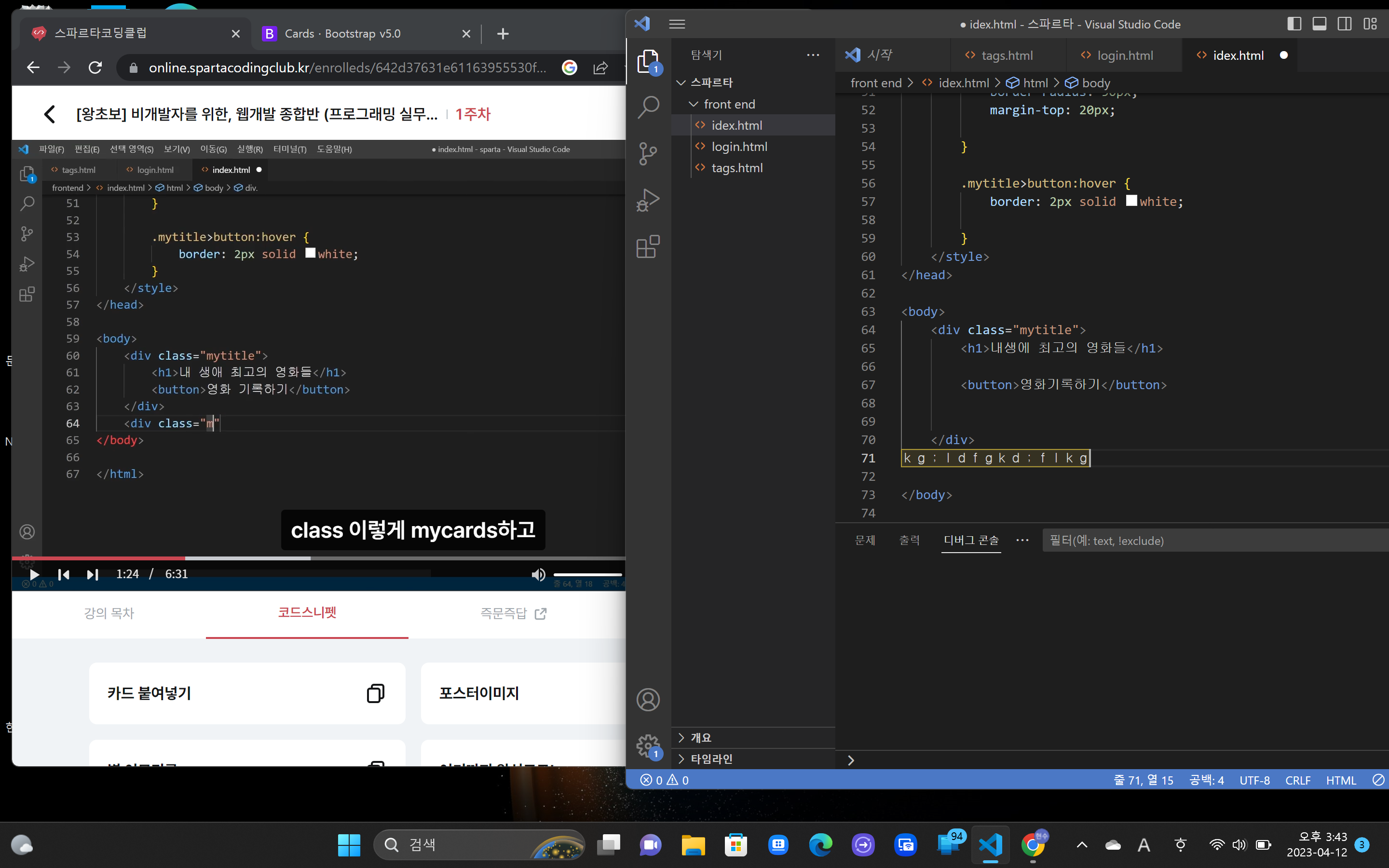Image resolution: width=1389 pixels, height=868 pixels.
Task: Go back in Chrome browser
Action: pyautogui.click(x=33, y=68)
